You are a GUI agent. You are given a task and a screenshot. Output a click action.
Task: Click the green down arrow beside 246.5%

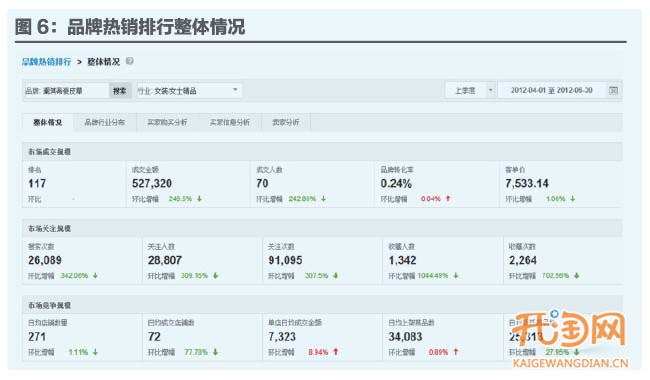pyautogui.click(x=199, y=199)
